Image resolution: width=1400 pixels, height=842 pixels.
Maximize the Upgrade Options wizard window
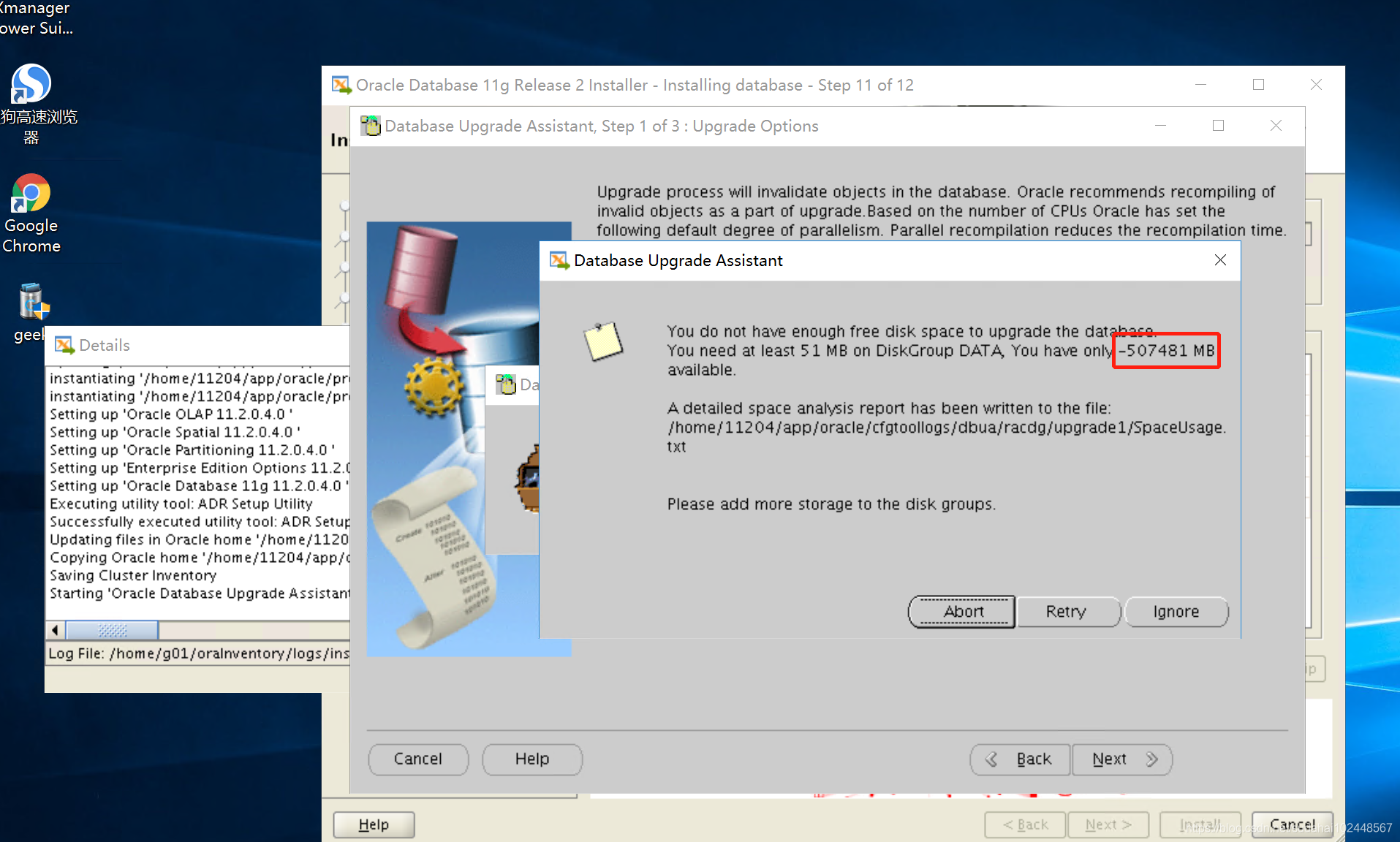pyautogui.click(x=1218, y=126)
